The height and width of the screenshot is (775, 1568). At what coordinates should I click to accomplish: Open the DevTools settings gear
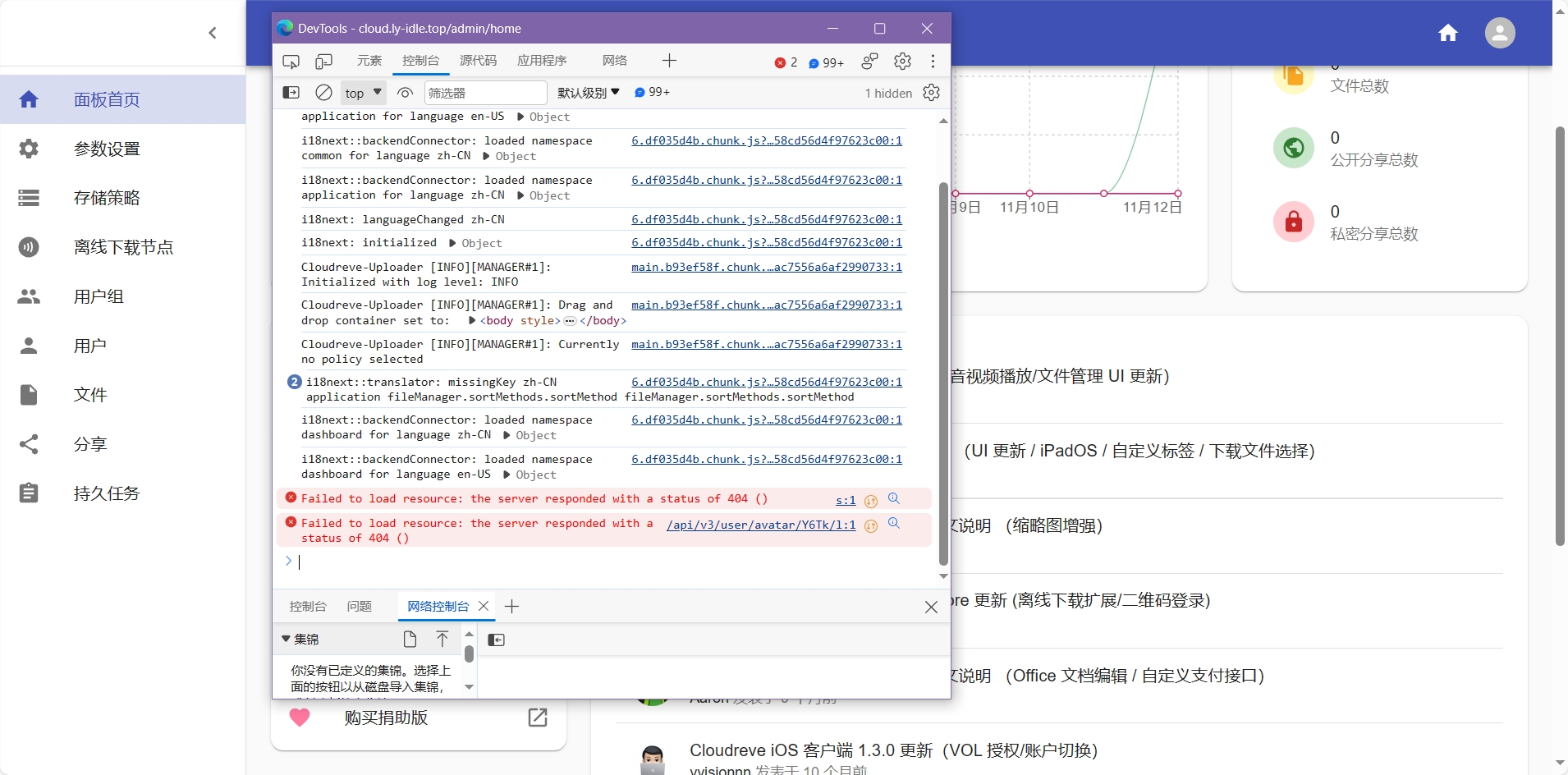(x=902, y=61)
